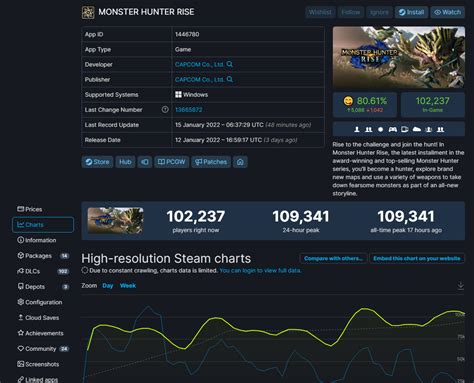Open the Store page button
Image resolution: width=474 pixels, height=383 pixels.
coord(97,162)
